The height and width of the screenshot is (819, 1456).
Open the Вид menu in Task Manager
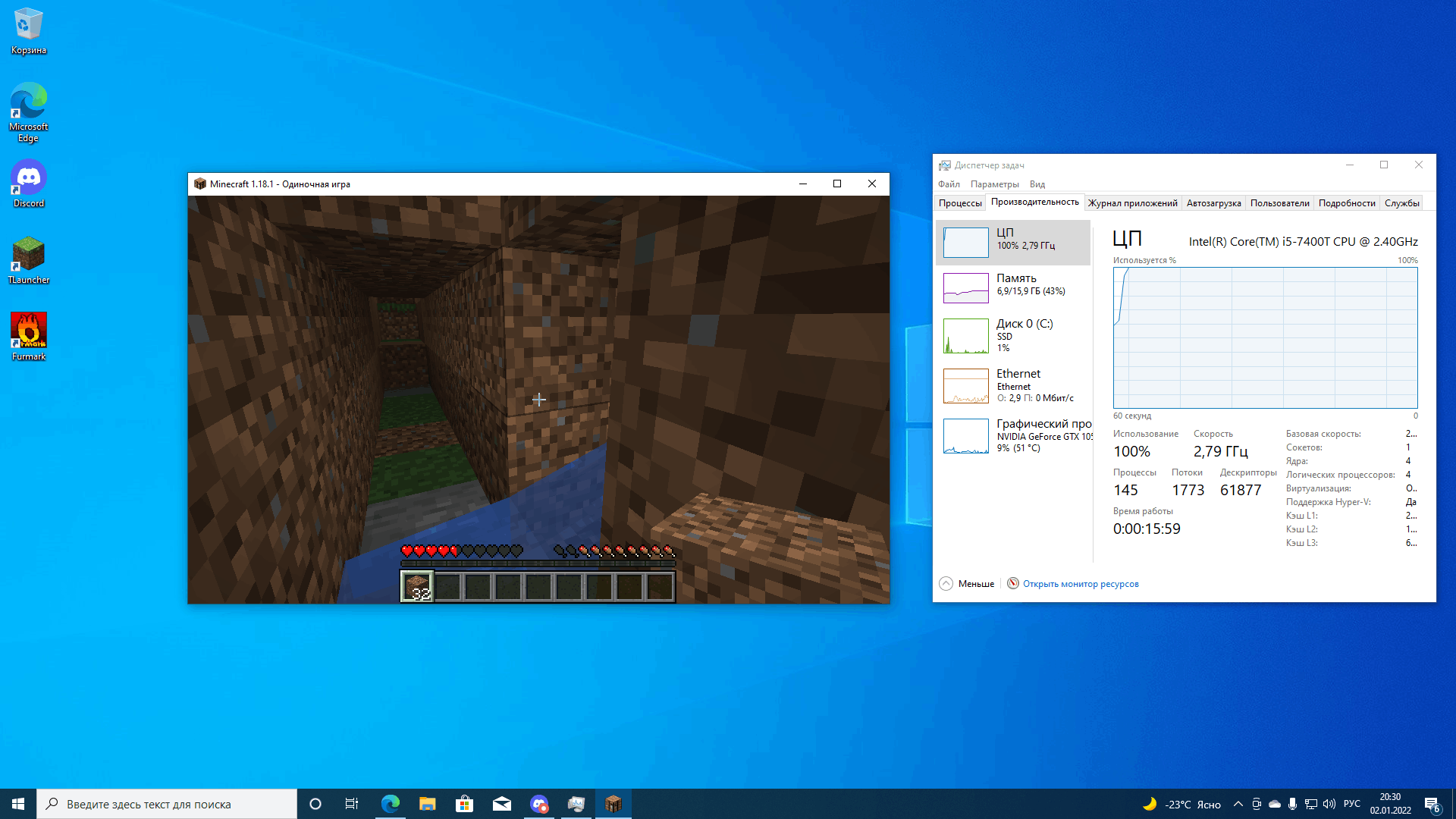point(1037,184)
